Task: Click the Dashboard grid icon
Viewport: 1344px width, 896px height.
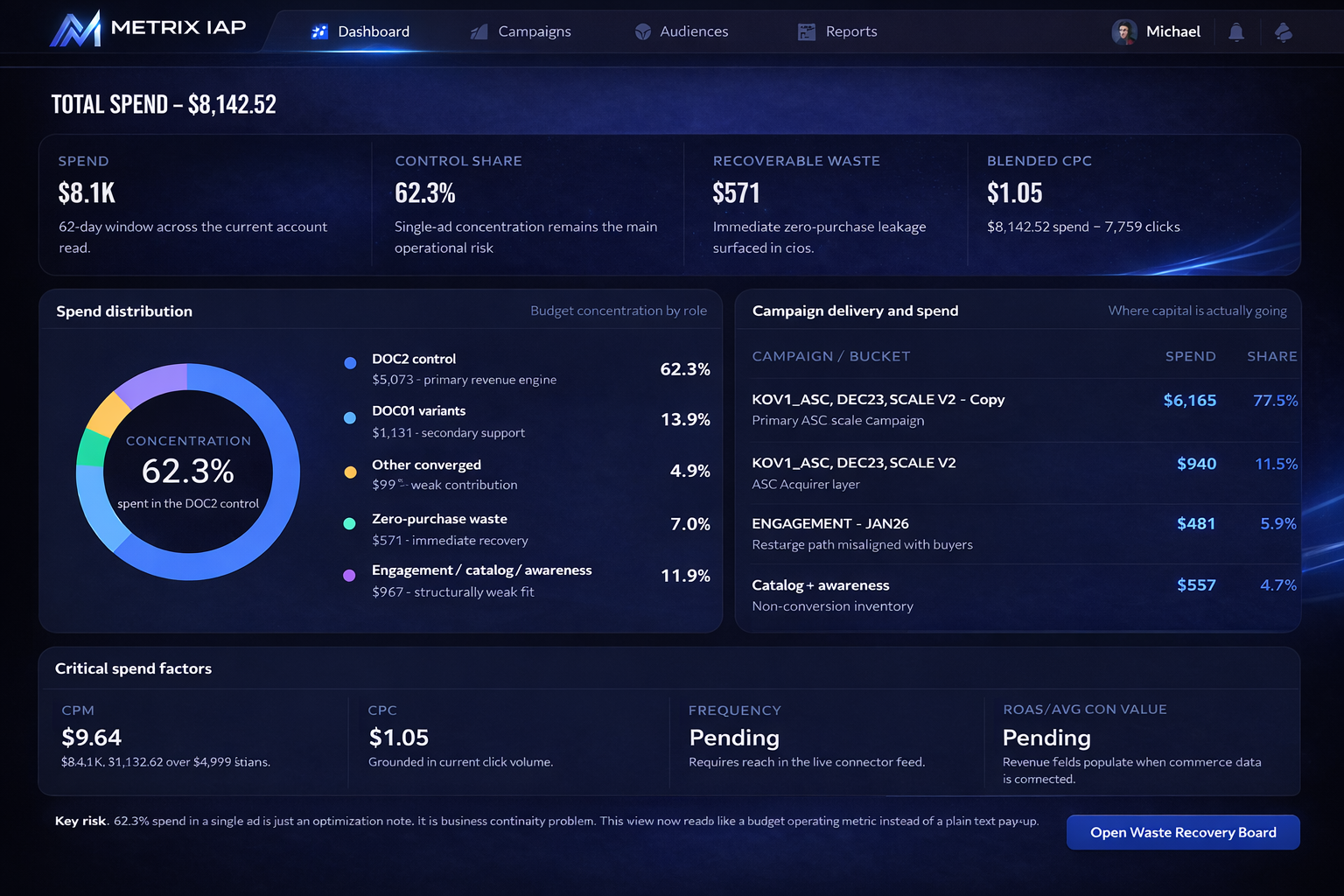Action: (x=319, y=31)
